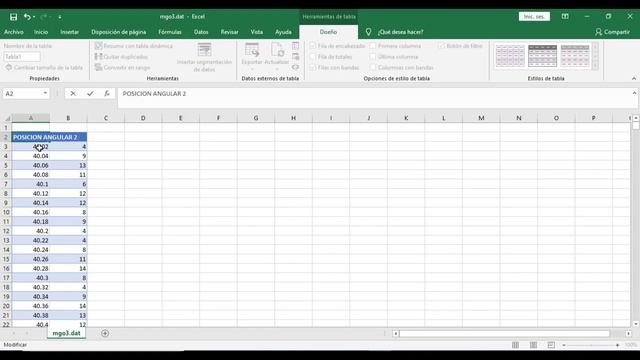
Task: Toggle Filas con bandas checkbox
Action: click(313, 67)
